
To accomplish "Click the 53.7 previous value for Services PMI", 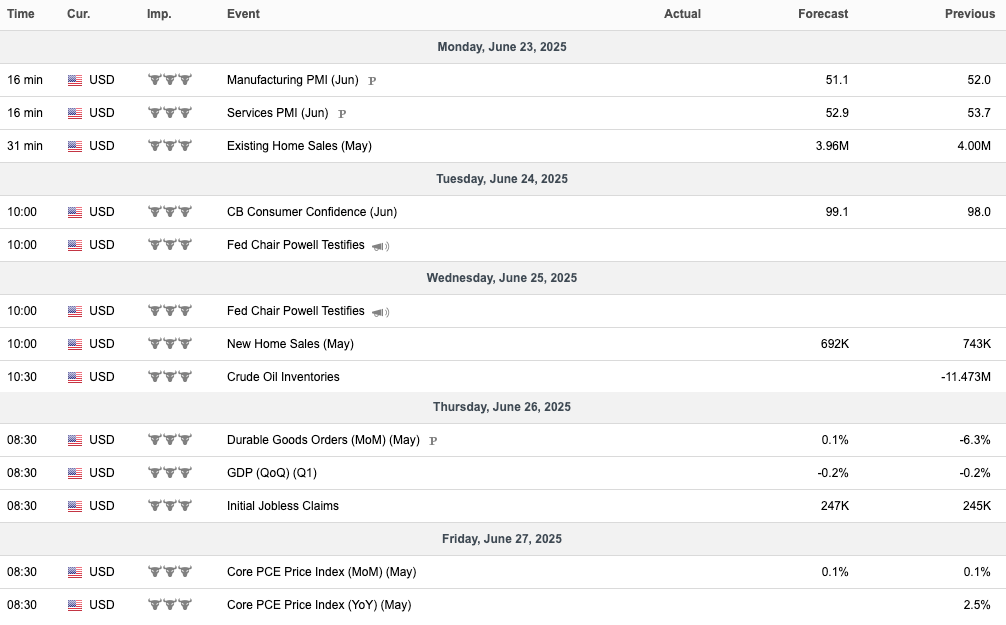I will point(979,113).
